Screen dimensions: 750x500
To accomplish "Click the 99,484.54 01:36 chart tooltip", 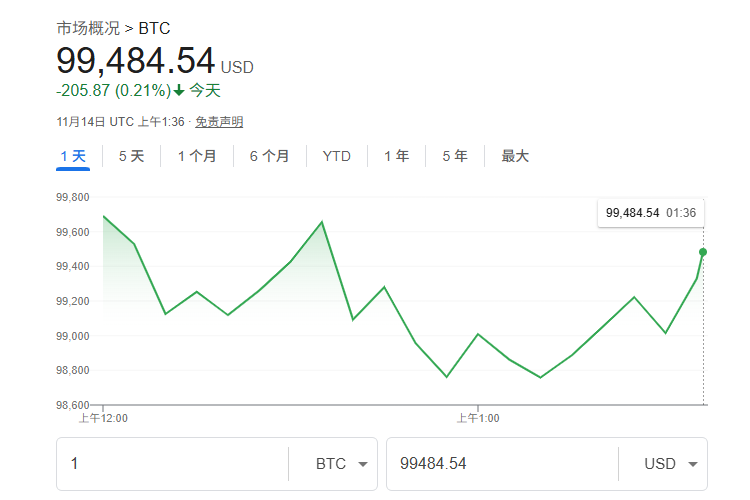I will (x=650, y=213).
